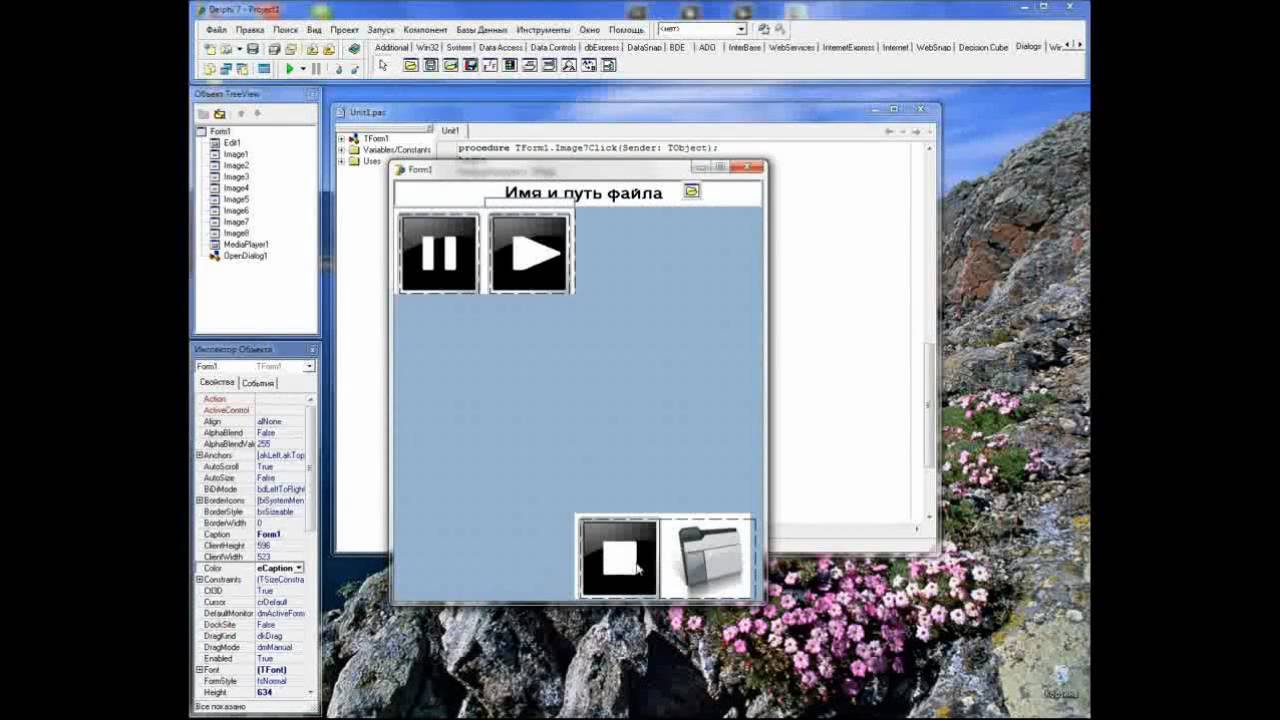
Task: Expand the Variables/Constants node
Action: coord(341,150)
